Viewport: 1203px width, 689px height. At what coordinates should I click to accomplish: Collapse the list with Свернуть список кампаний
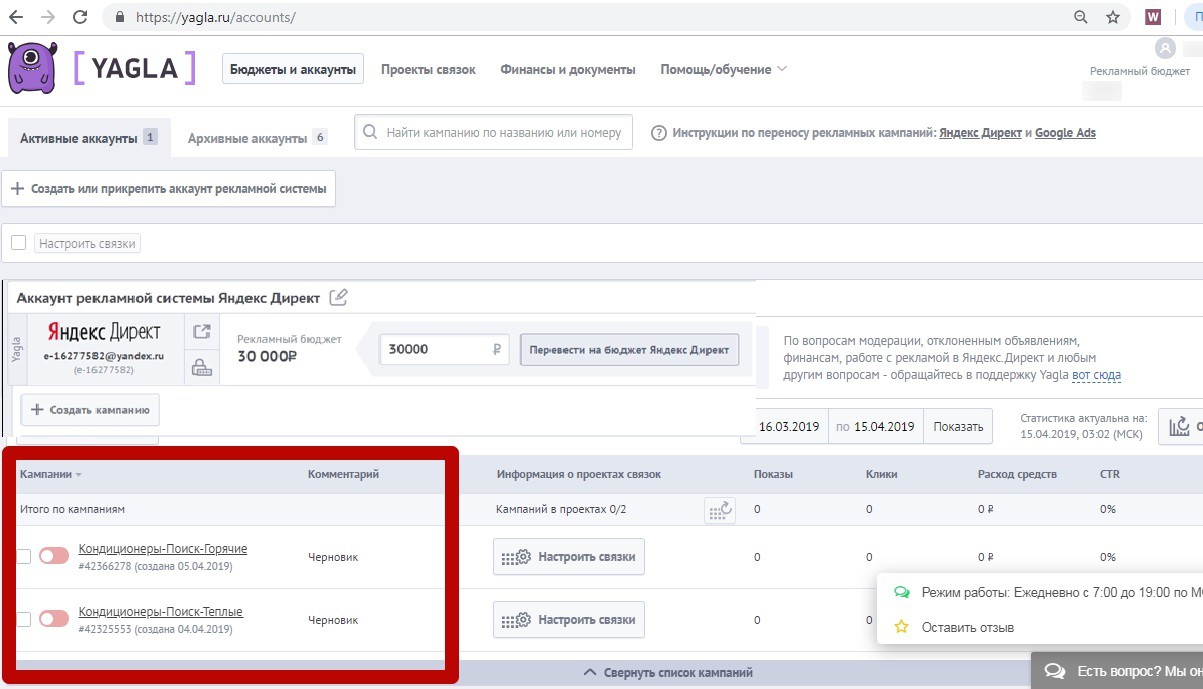point(668,673)
